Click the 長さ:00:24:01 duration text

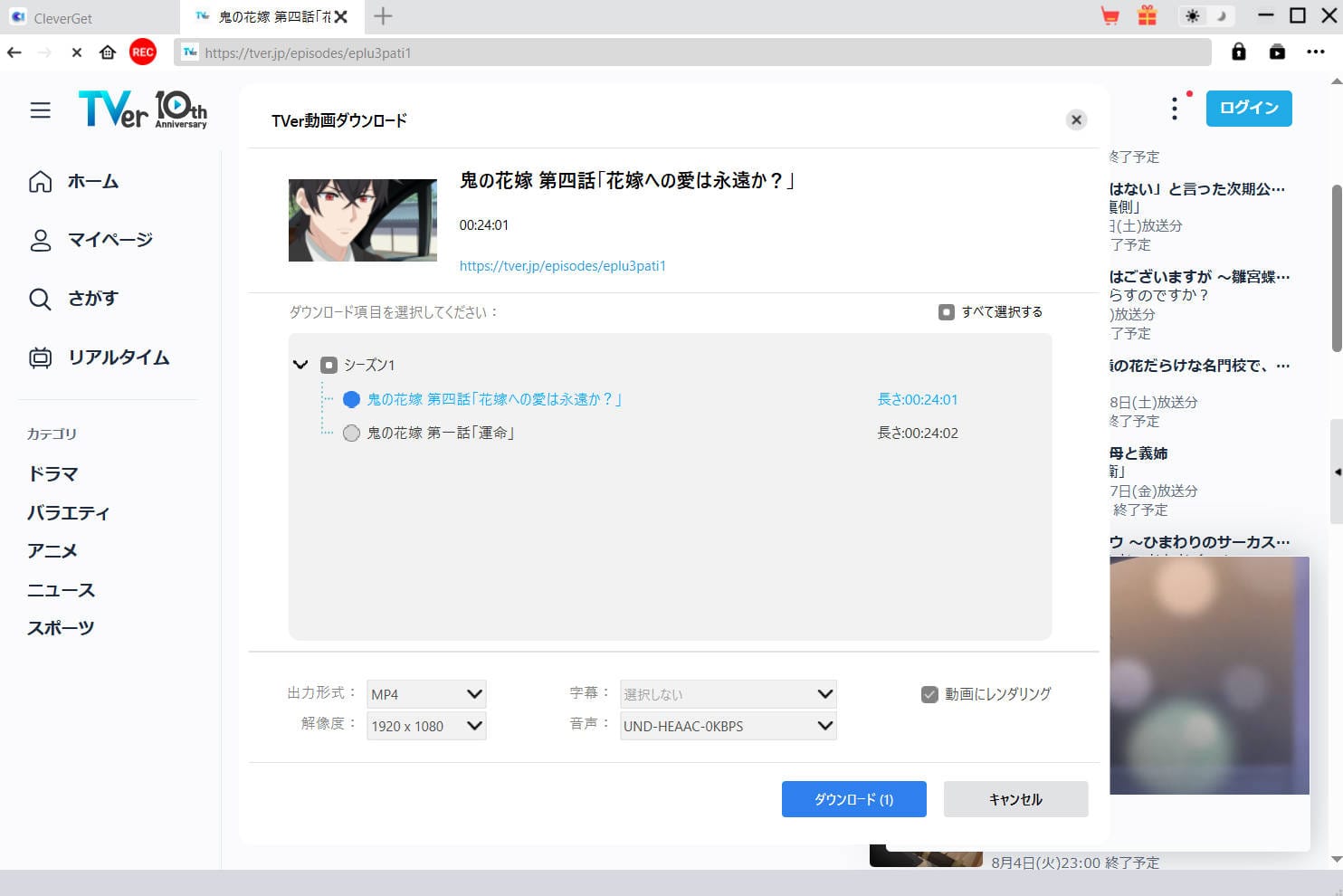[918, 399]
